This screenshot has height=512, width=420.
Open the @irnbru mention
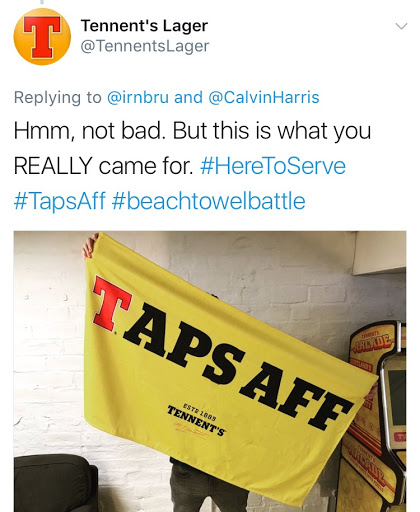138,97
